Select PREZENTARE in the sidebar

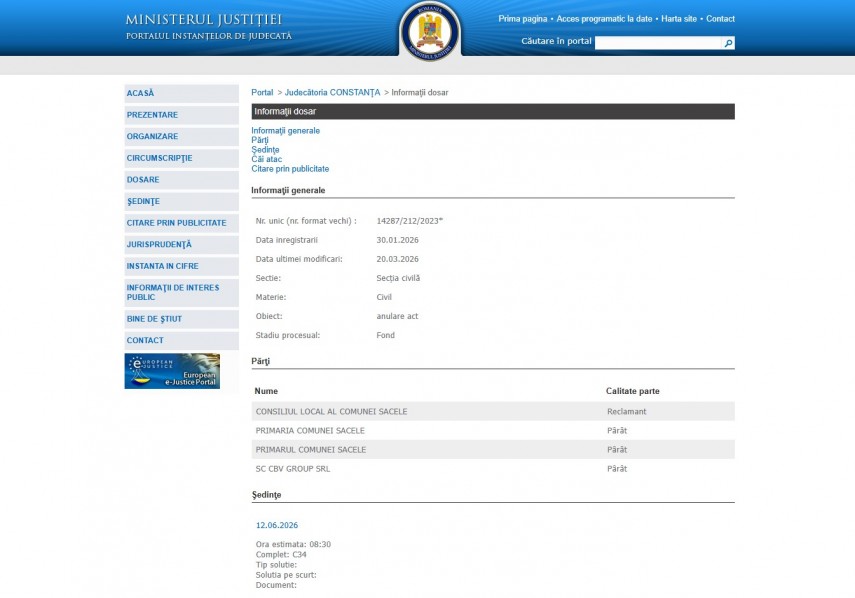pos(181,115)
